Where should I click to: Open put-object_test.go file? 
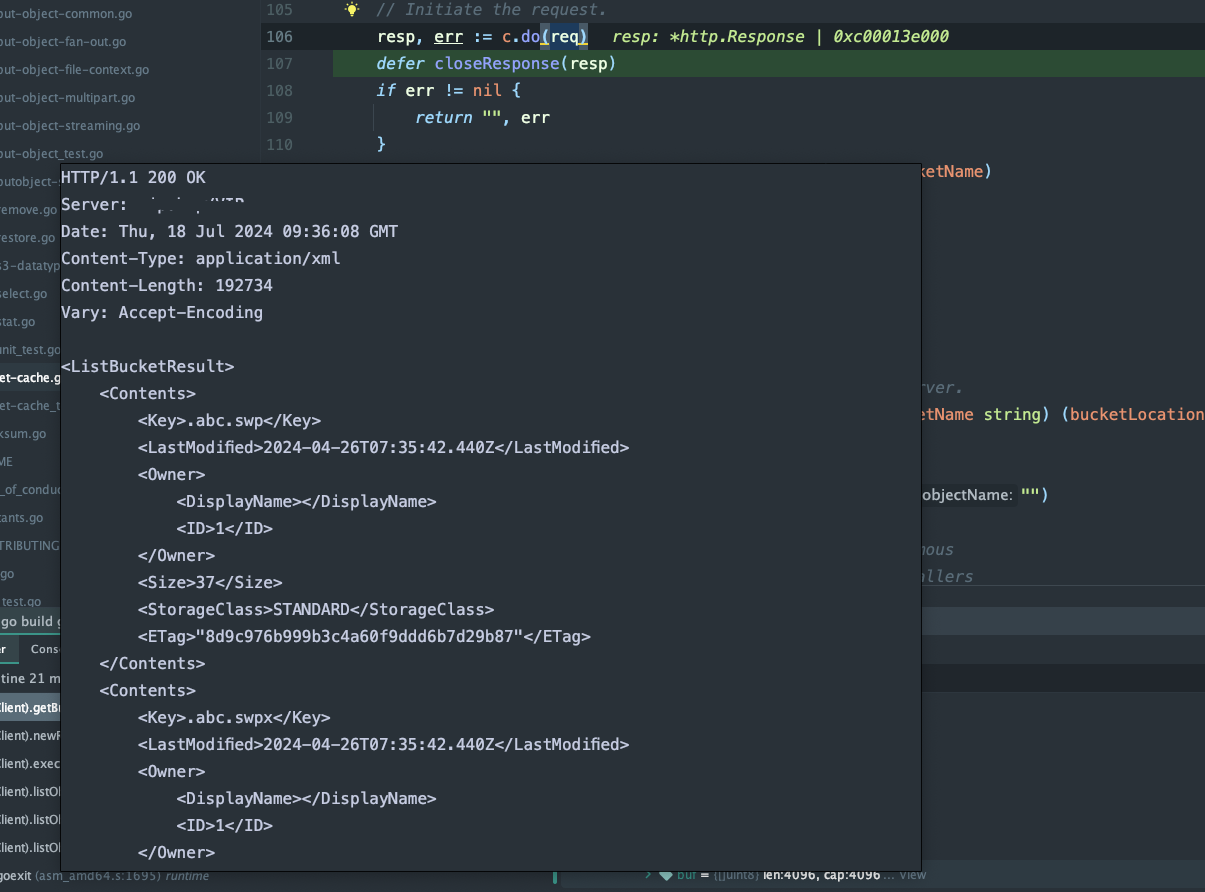coord(52,154)
